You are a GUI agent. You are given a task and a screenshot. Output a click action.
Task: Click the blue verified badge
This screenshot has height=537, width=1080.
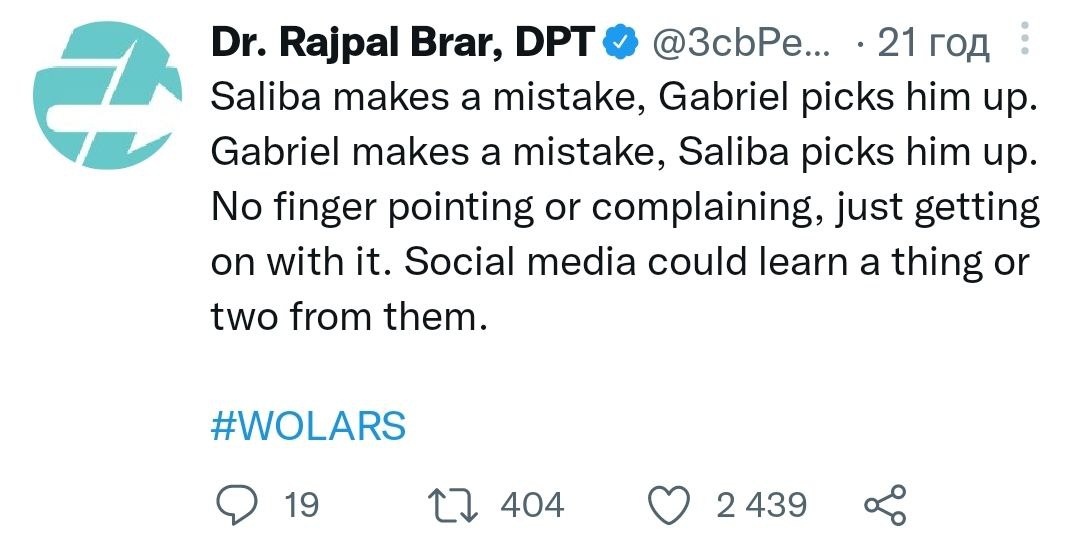coord(621,42)
